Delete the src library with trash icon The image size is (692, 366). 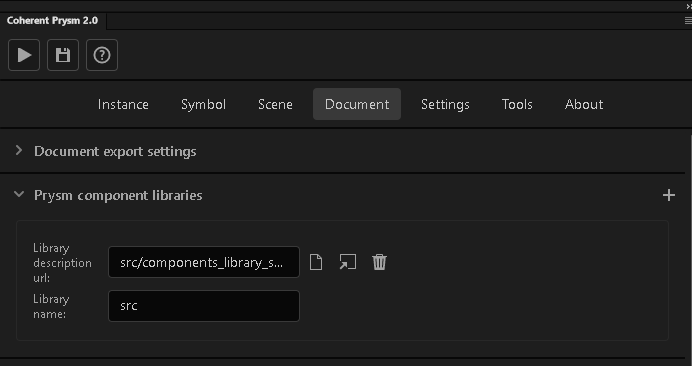coord(379,262)
